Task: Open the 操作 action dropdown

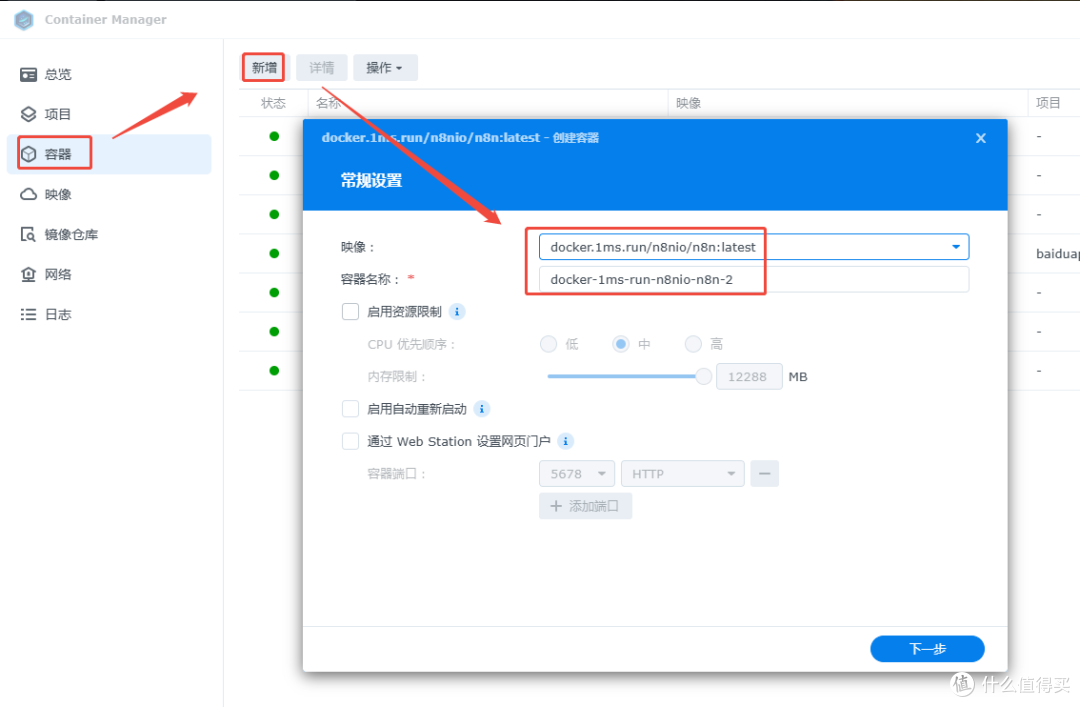Action: click(x=385, y=68)
